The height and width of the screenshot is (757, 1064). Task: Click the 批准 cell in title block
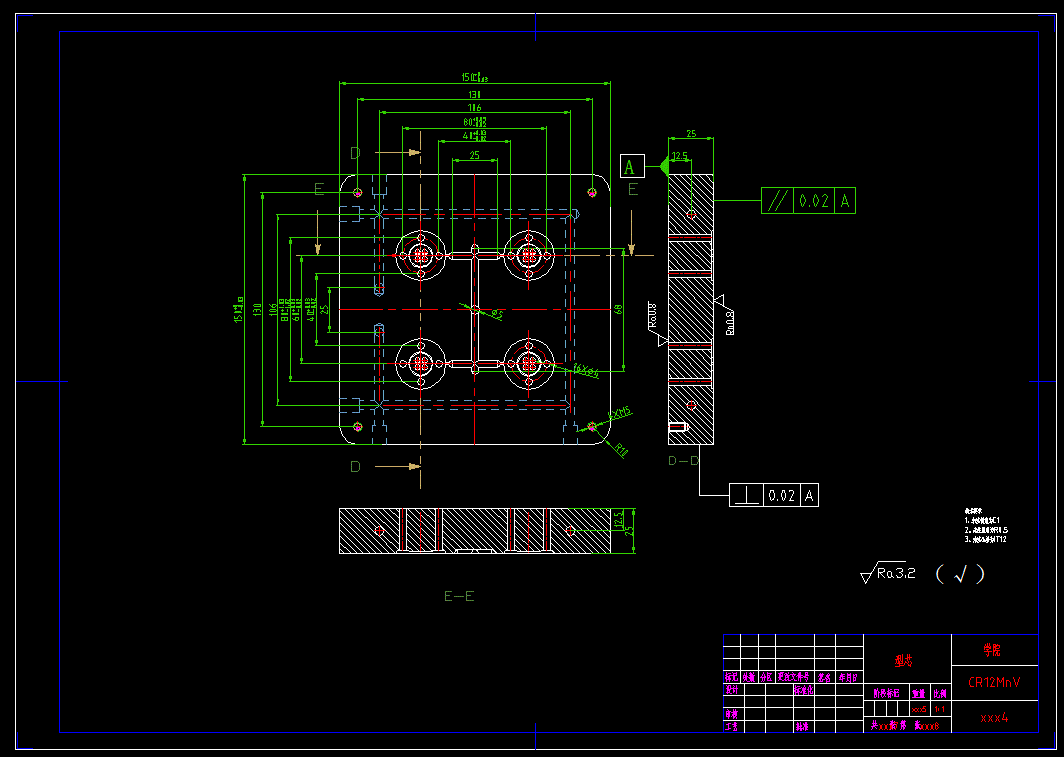click(803, 726)
